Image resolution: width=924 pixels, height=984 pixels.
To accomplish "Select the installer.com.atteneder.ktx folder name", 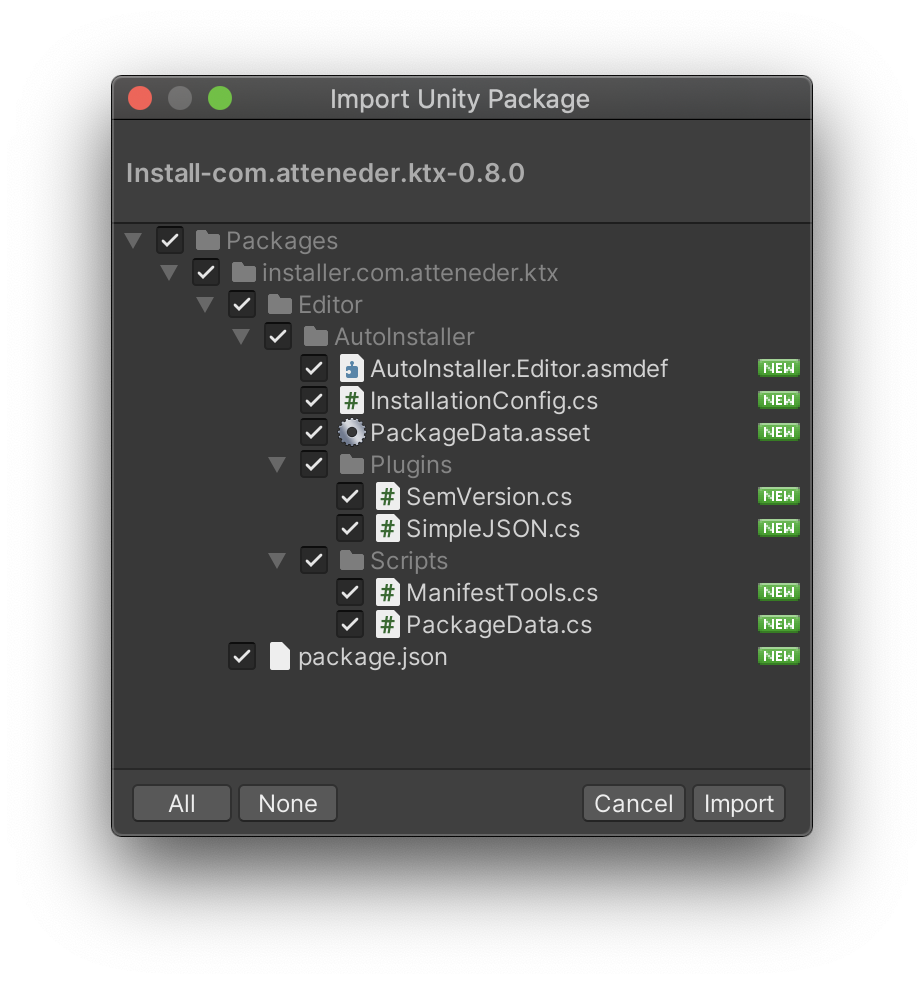I will point(409,272).
